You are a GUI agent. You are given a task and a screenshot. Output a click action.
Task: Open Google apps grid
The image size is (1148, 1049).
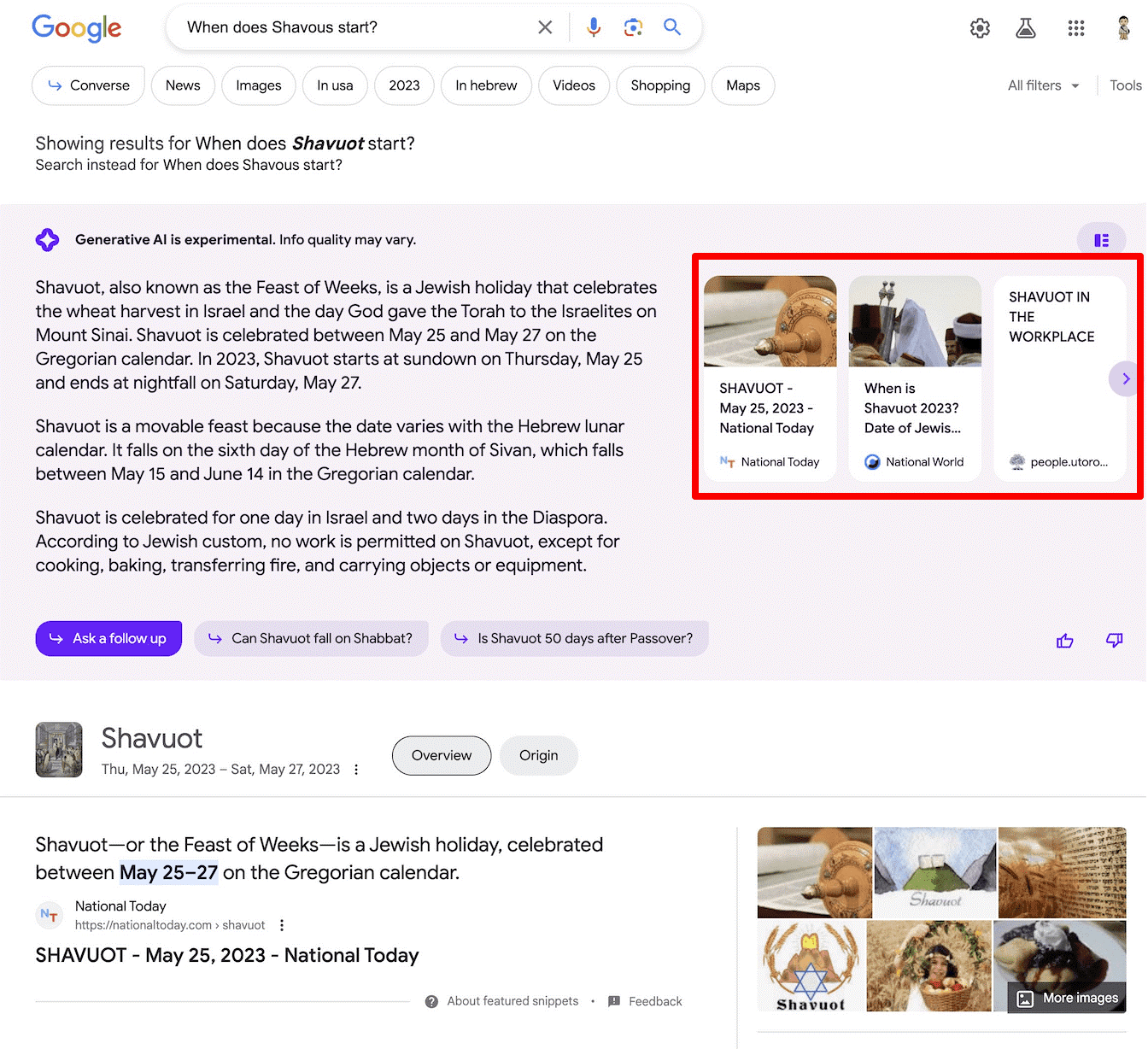pos(1076,28)
